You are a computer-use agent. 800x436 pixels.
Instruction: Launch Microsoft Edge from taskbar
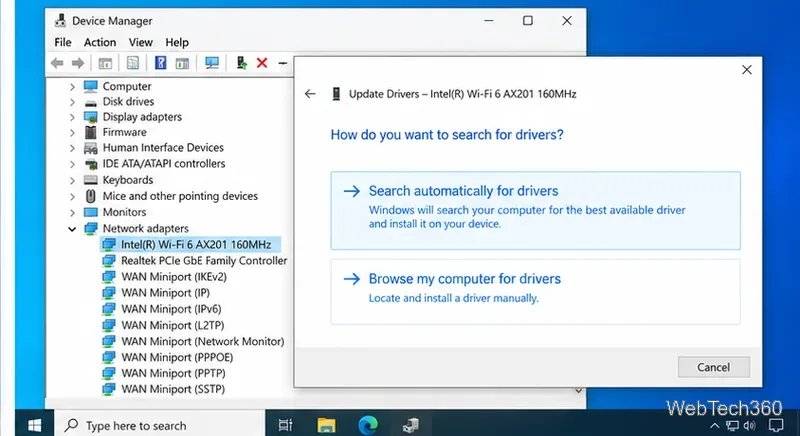coord(368,425)
